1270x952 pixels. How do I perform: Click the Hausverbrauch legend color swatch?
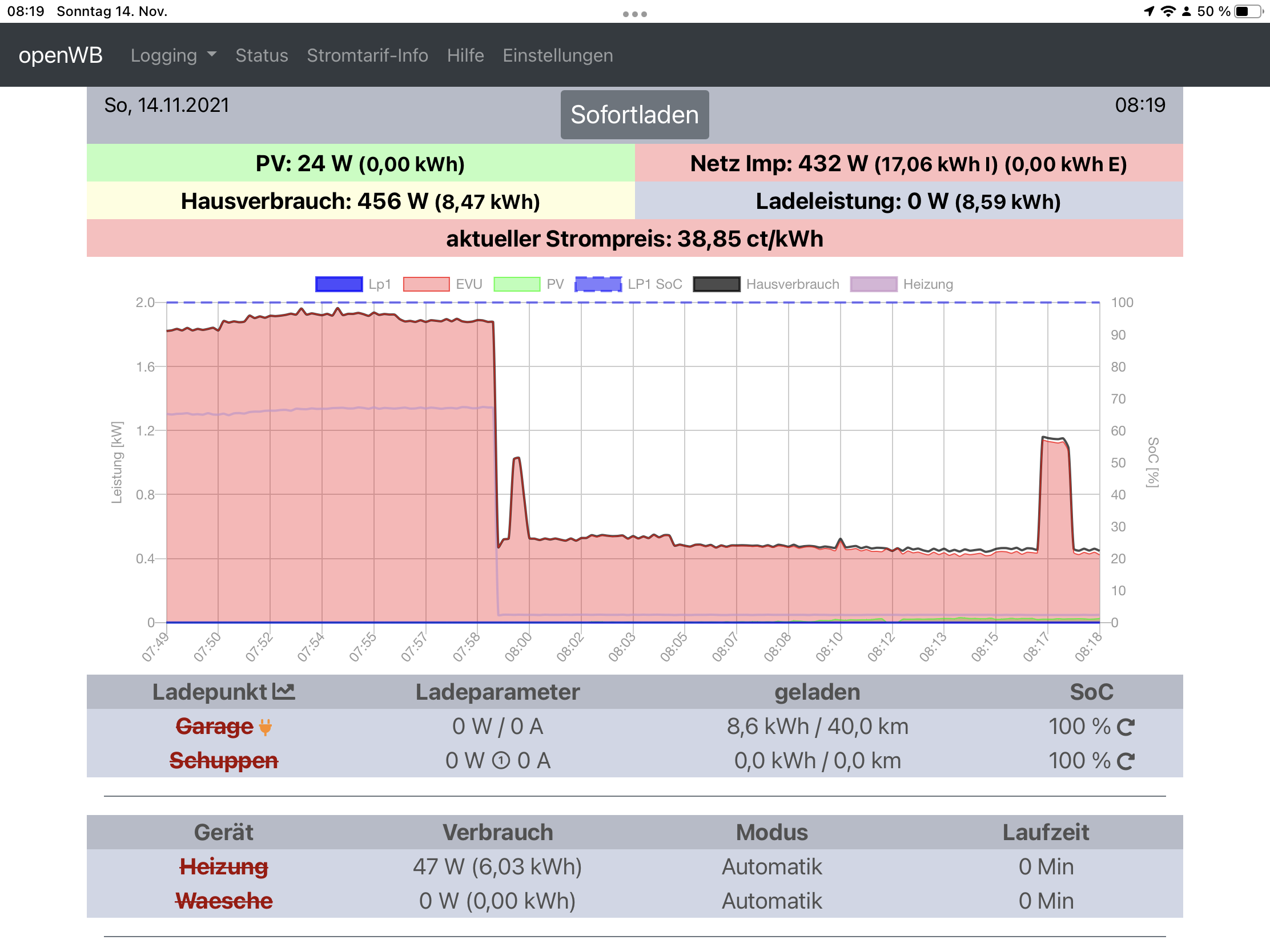pos(716,284)
